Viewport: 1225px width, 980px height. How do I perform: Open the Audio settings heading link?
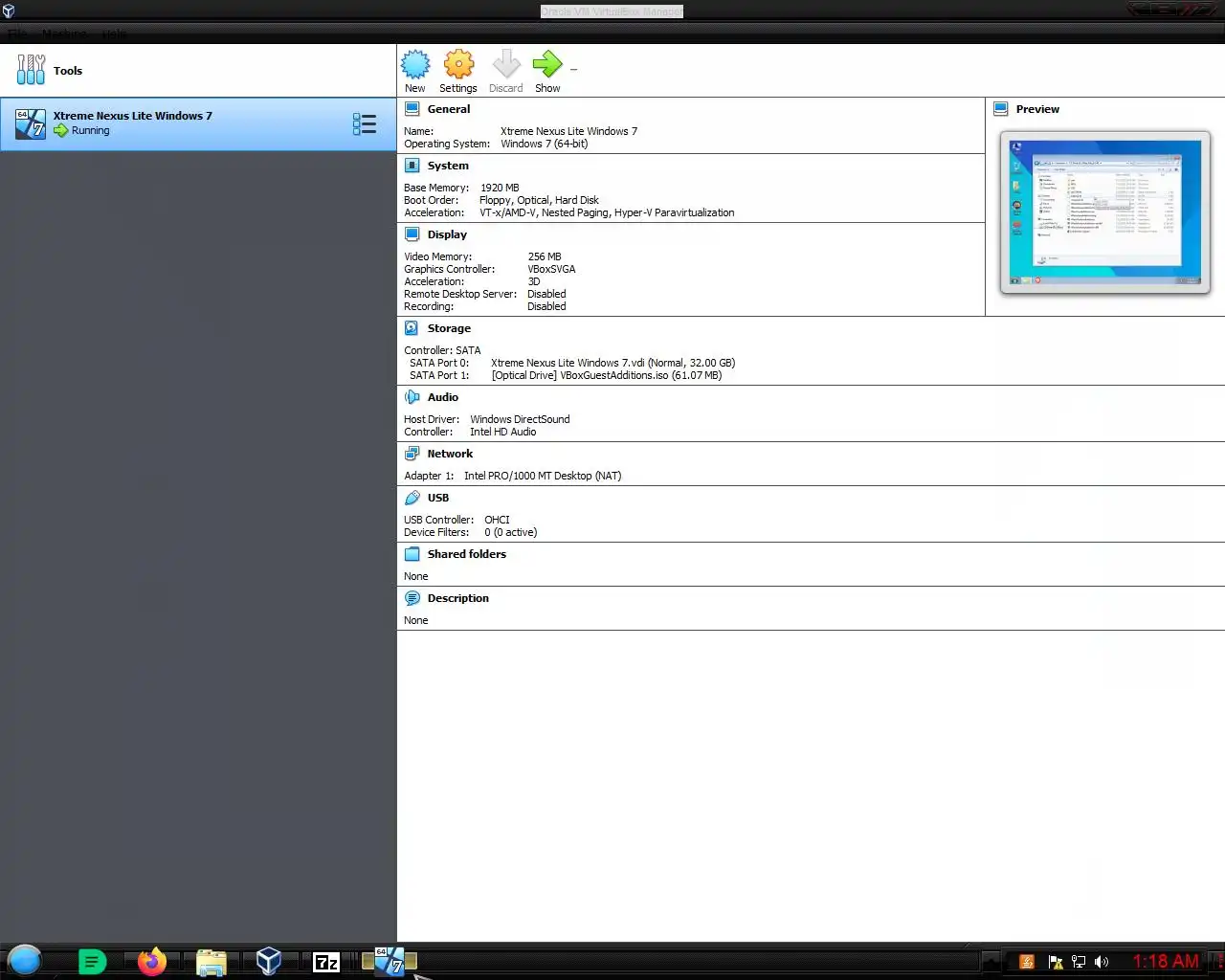point(443,397)
